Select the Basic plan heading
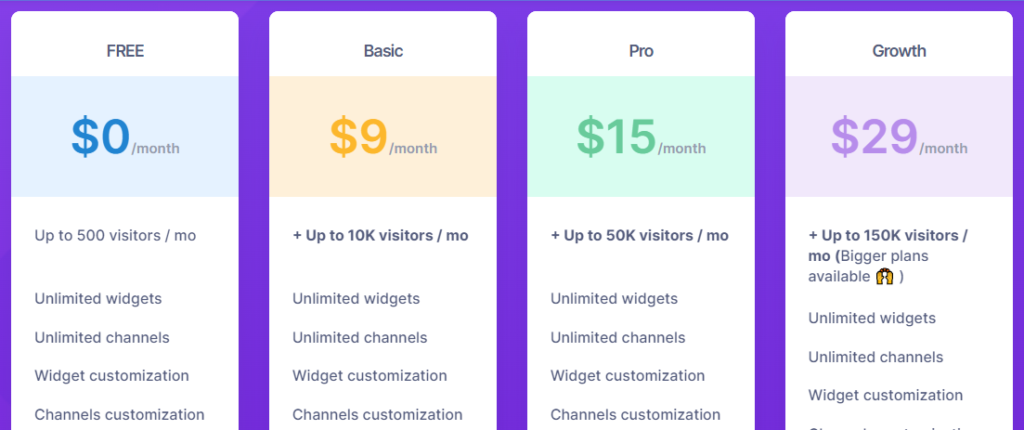The height and width of the screenshot is (430, 1024). [x=383, y=51]
